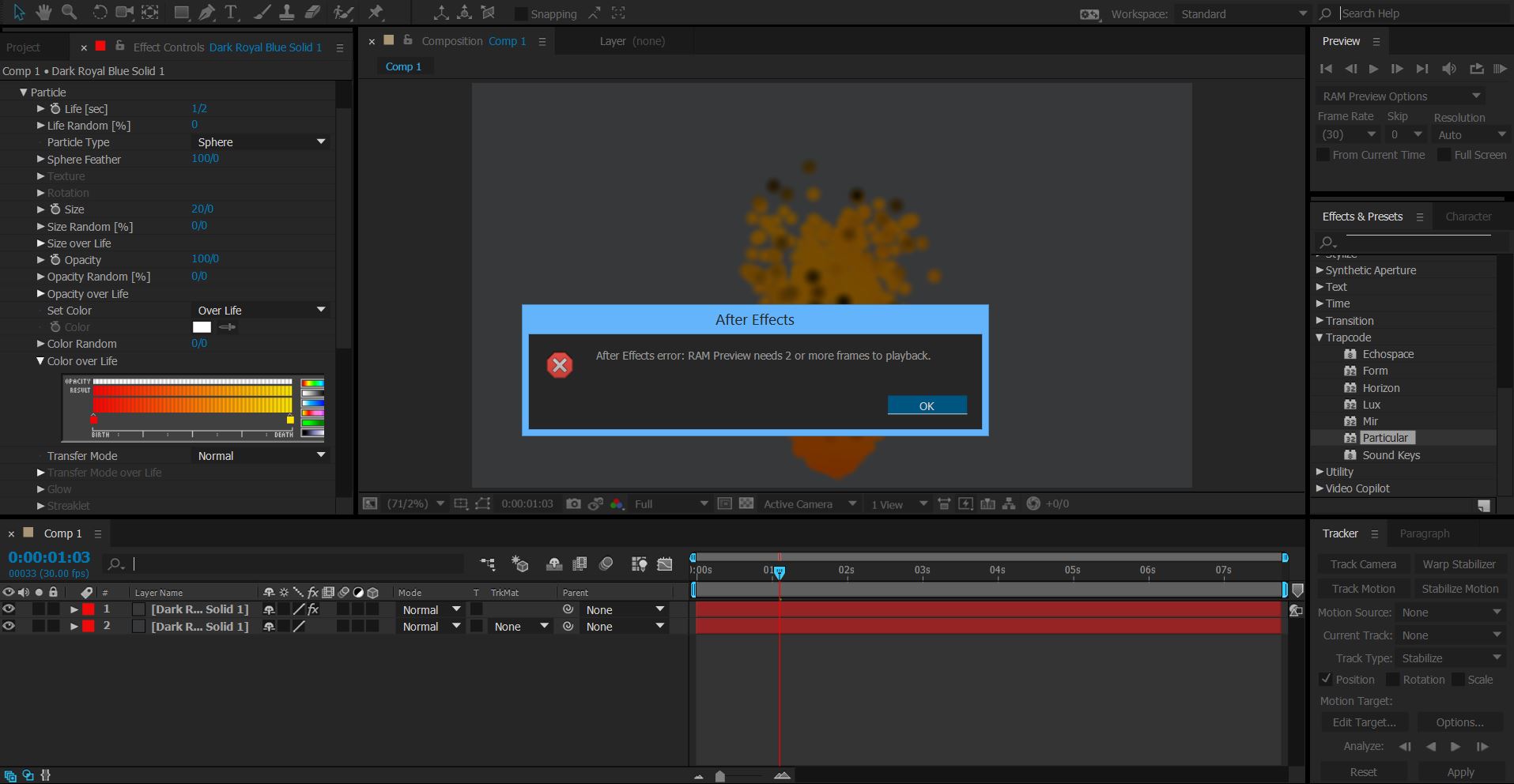Collapse the Particle group
The height and width of the screenshot is (784, 1514).
click(24, 92)
